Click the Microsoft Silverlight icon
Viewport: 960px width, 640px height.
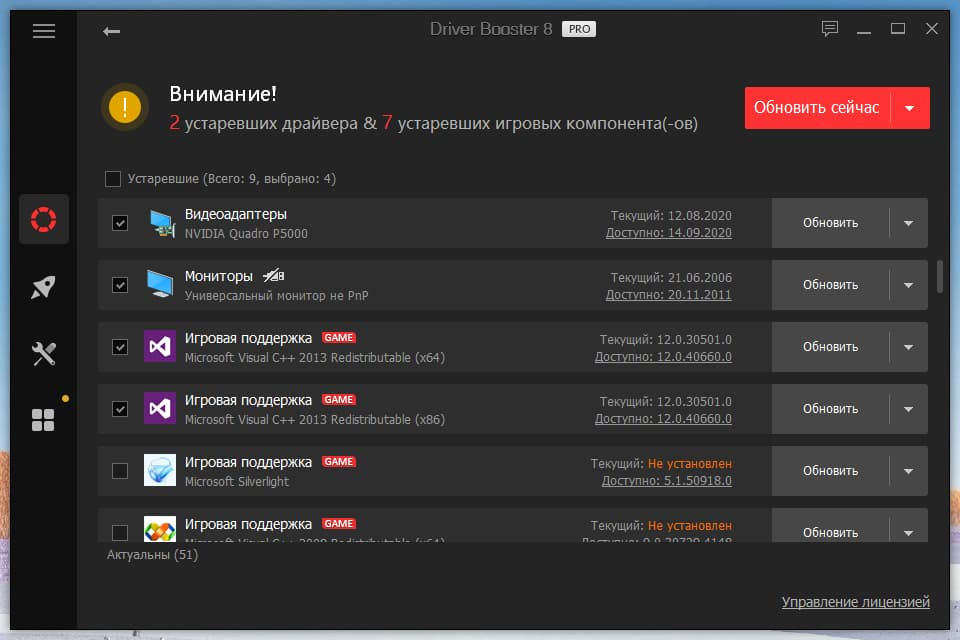tap(160, 470)
